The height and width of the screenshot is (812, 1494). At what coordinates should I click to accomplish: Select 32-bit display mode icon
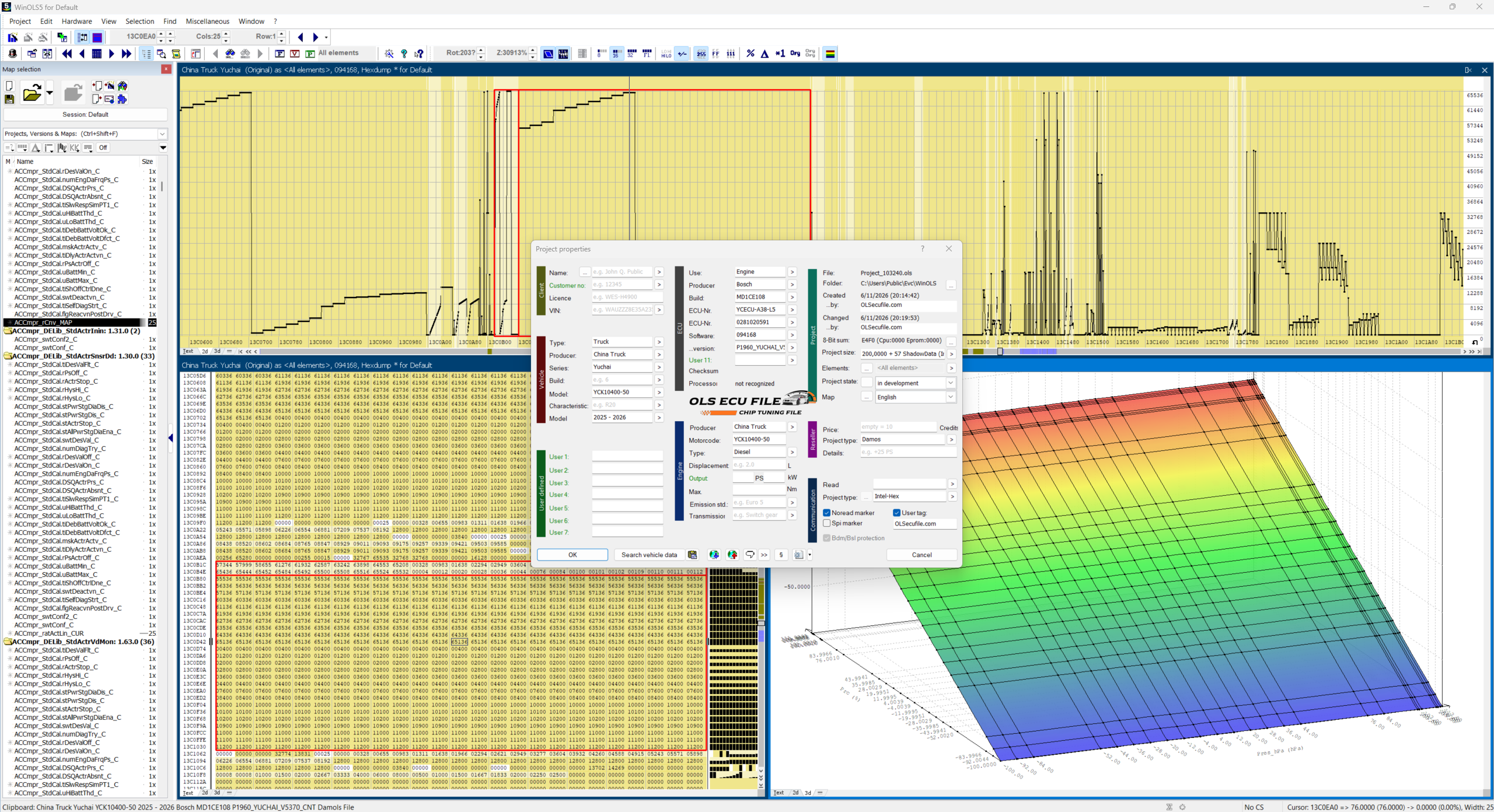click(x=631, y=54)
